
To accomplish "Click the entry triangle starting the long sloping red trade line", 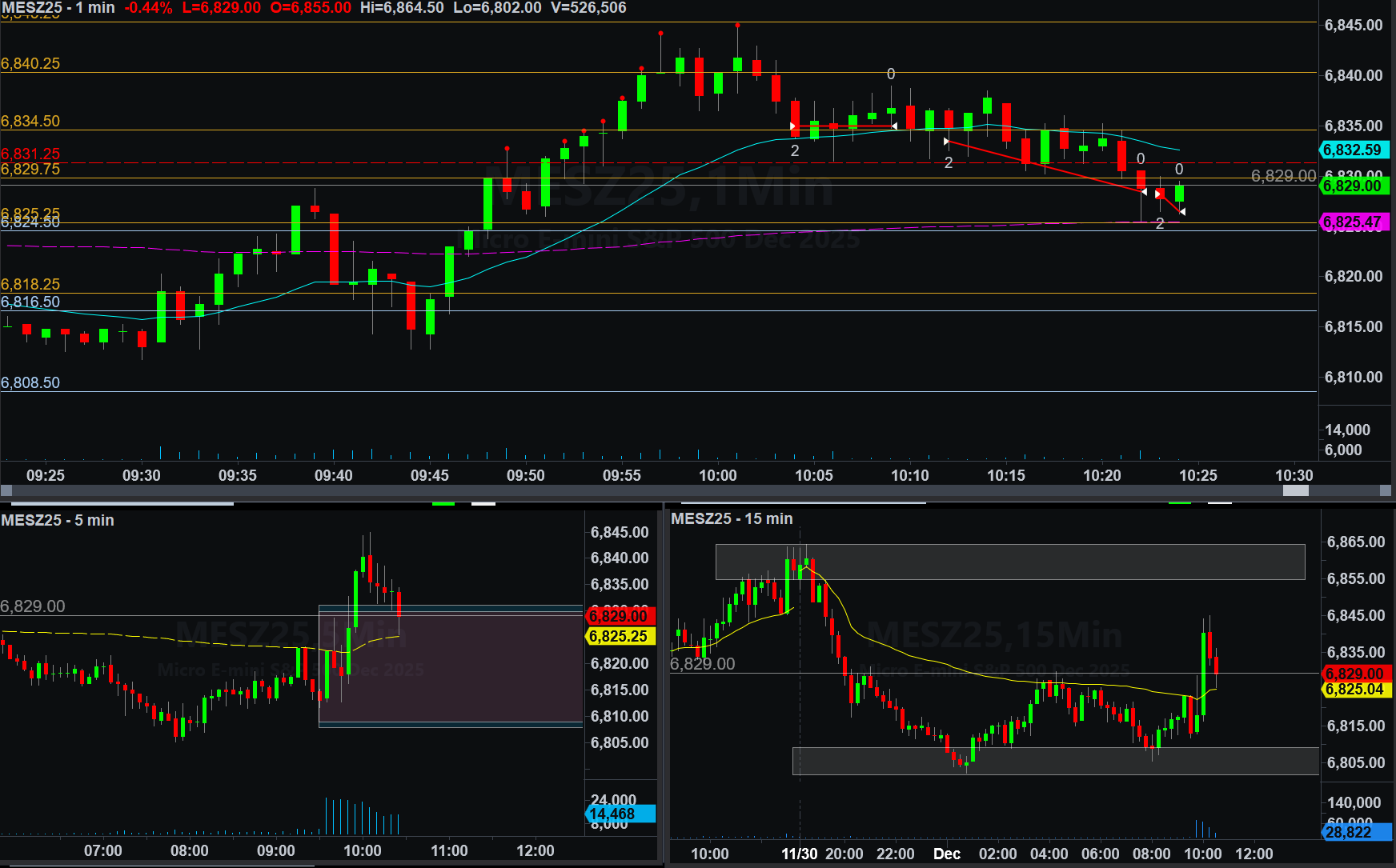I will point(946,142).
